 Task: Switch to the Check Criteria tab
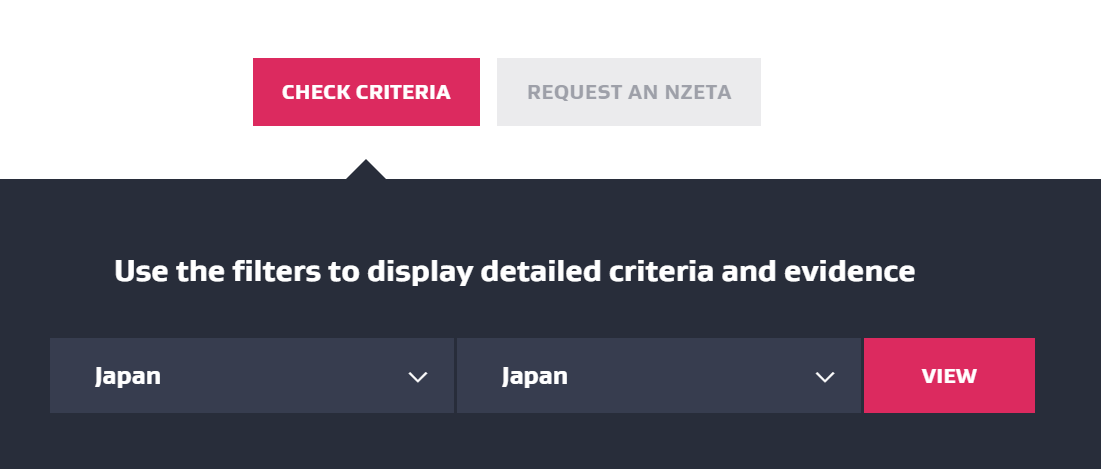(x=366, y=92)
